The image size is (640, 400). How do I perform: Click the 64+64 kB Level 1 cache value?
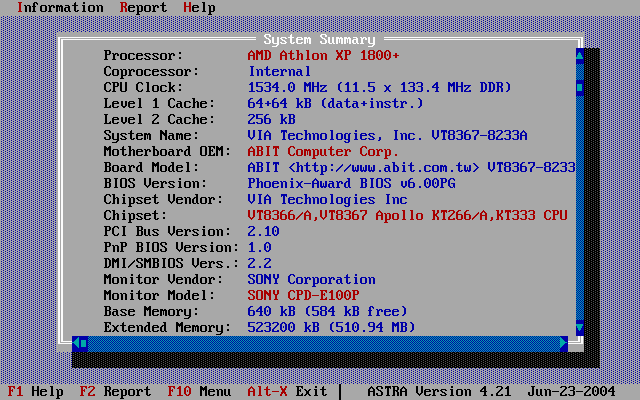coord(335,103)
